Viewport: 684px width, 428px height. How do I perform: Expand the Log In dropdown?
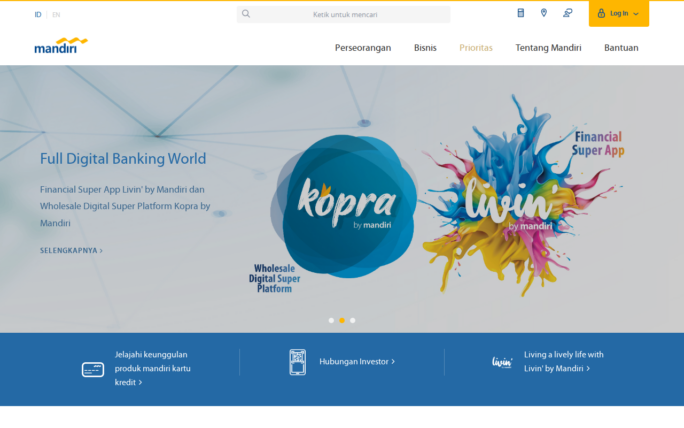tap(619, 14)
